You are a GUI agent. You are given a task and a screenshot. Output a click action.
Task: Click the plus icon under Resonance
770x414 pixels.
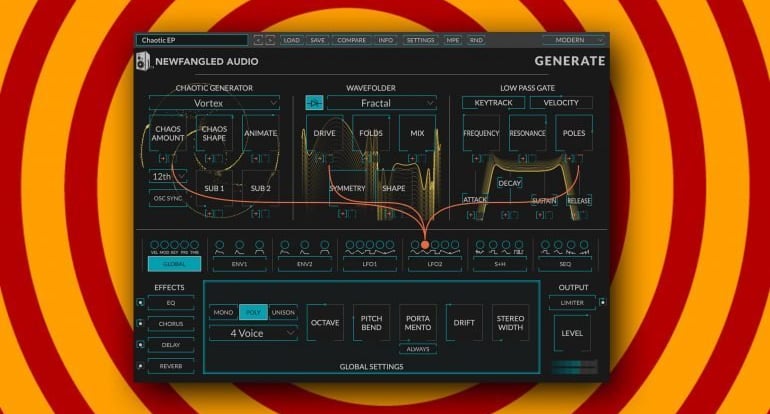point(522,158)
